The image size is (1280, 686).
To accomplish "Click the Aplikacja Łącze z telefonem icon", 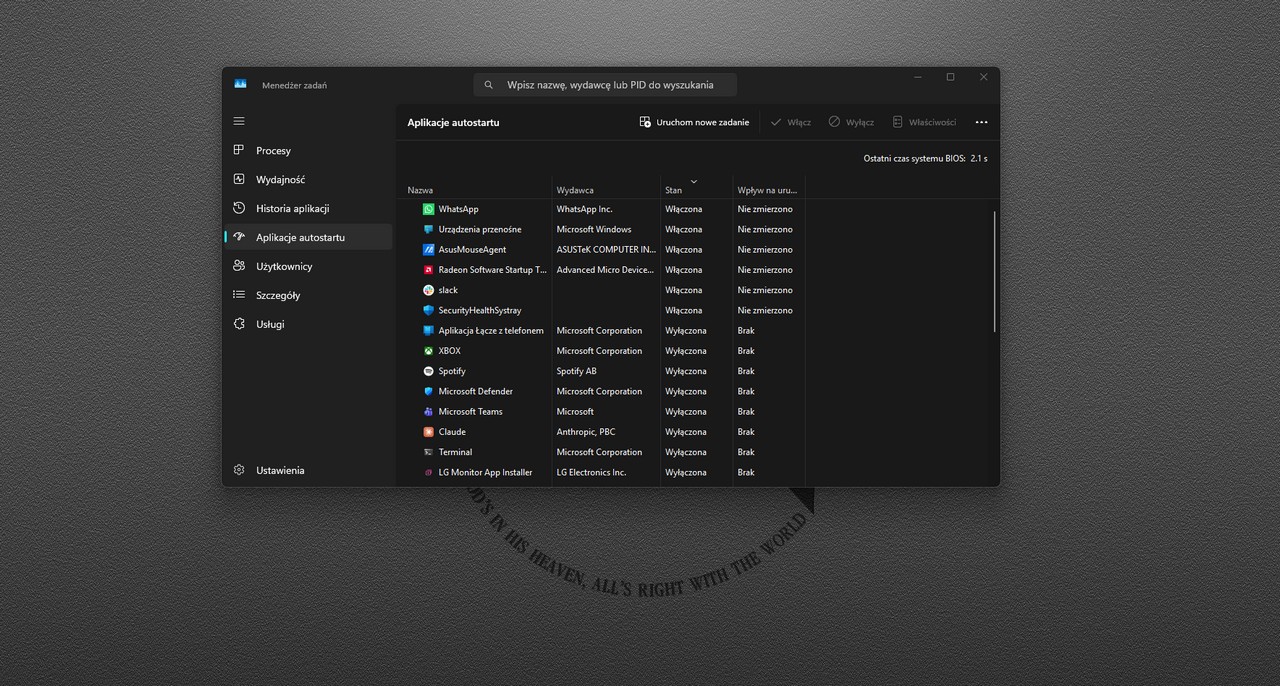I will pyautogui.click(x=428, y=330).
